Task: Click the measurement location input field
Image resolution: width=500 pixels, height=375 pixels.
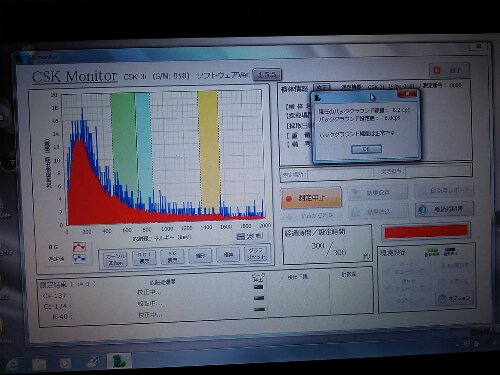Action: tap(340, 174)
